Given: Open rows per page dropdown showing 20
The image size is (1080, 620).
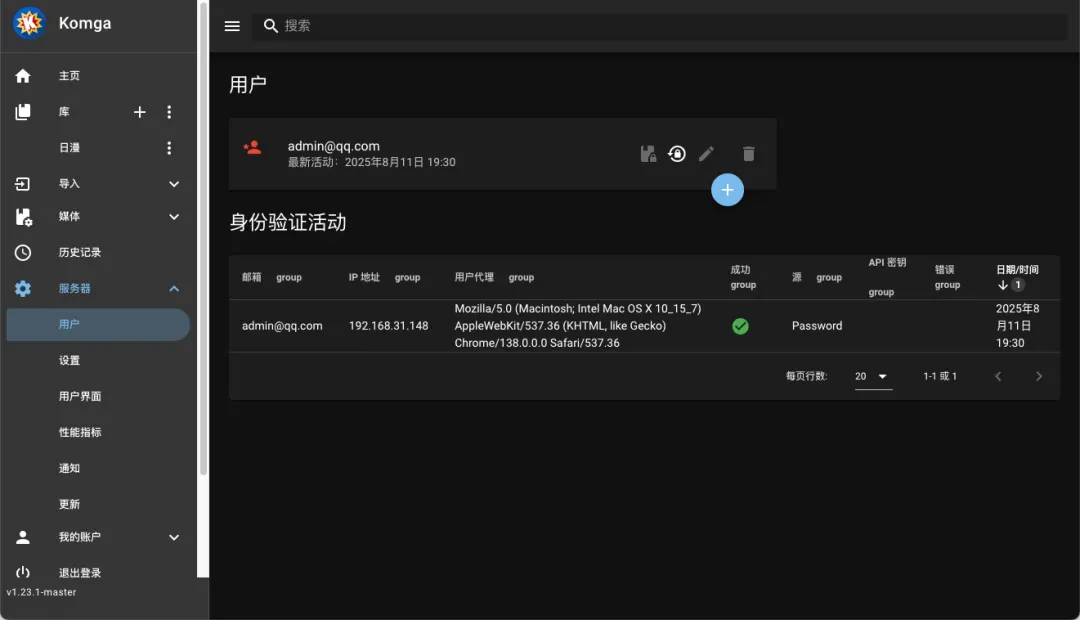Looking at the screenshot, I should tap(873, 376).
